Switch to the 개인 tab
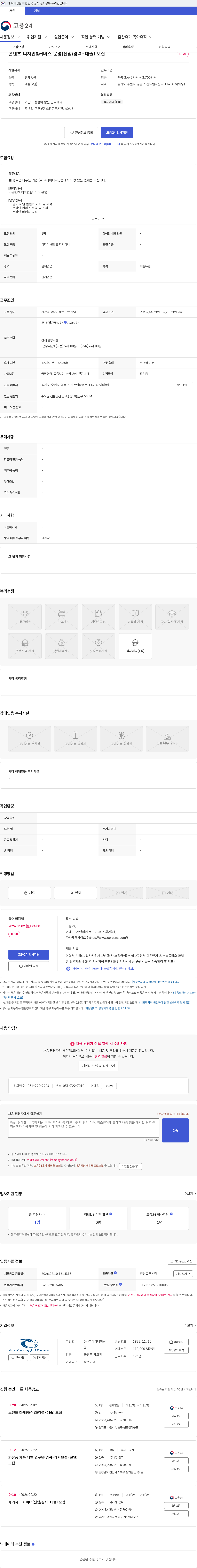 [x=12, y=10]
